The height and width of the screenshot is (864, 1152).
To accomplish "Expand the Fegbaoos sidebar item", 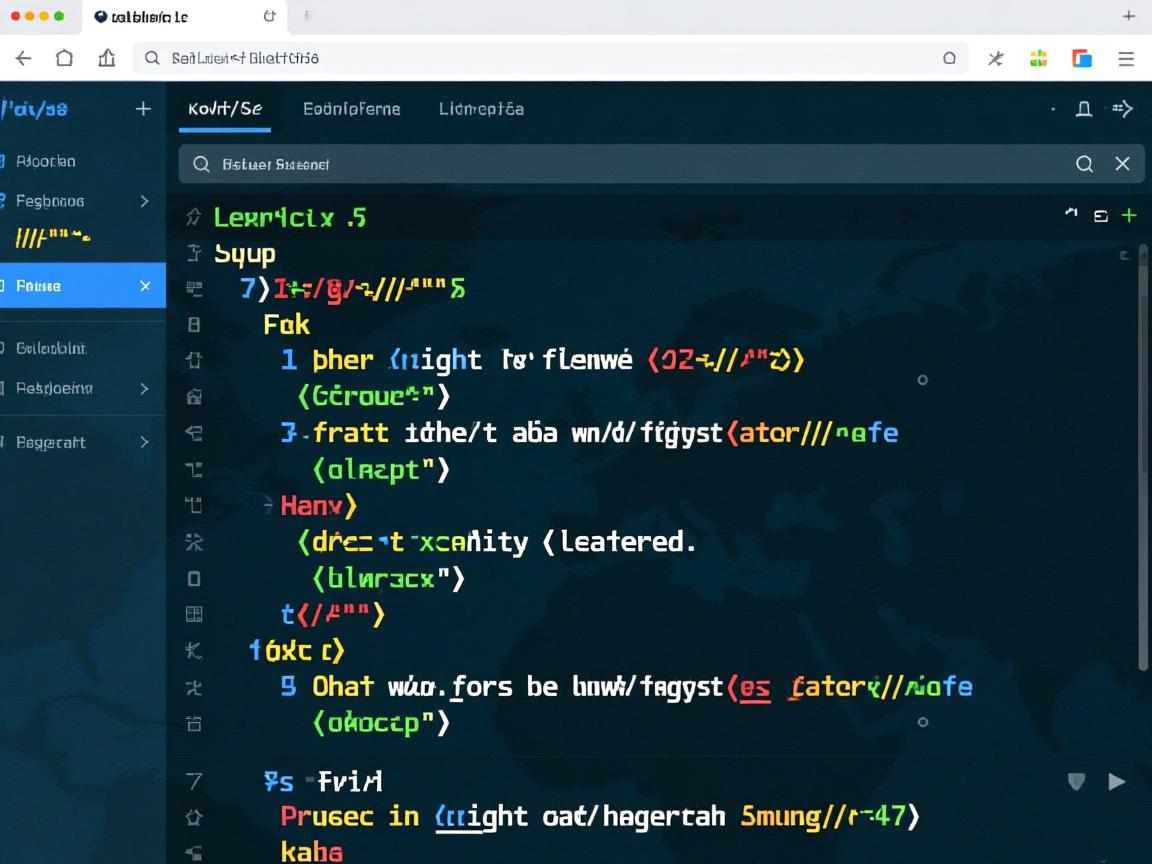I will point(144,201).
